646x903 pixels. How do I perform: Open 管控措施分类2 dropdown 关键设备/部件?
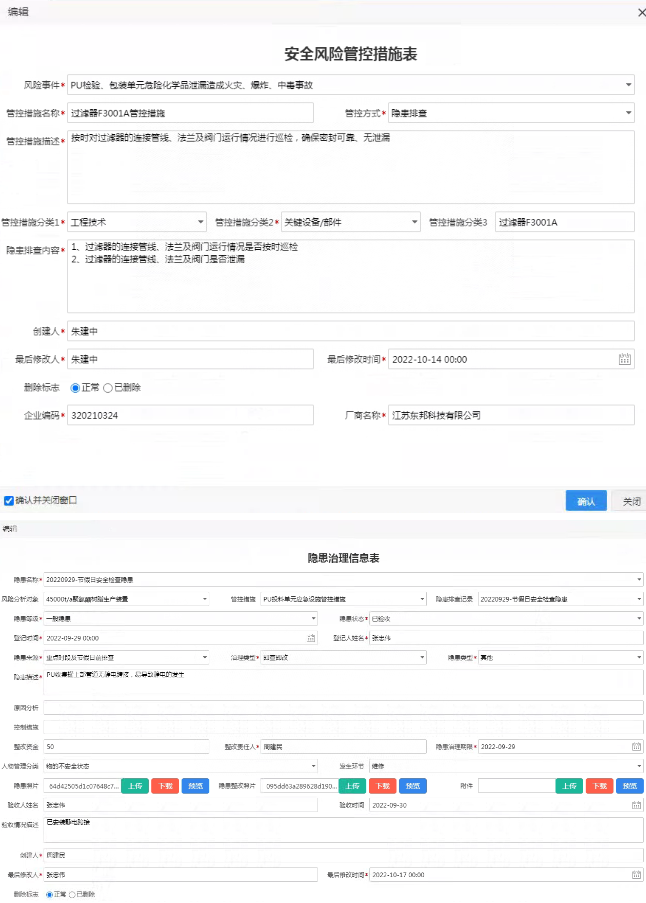(x=414, y=221)
